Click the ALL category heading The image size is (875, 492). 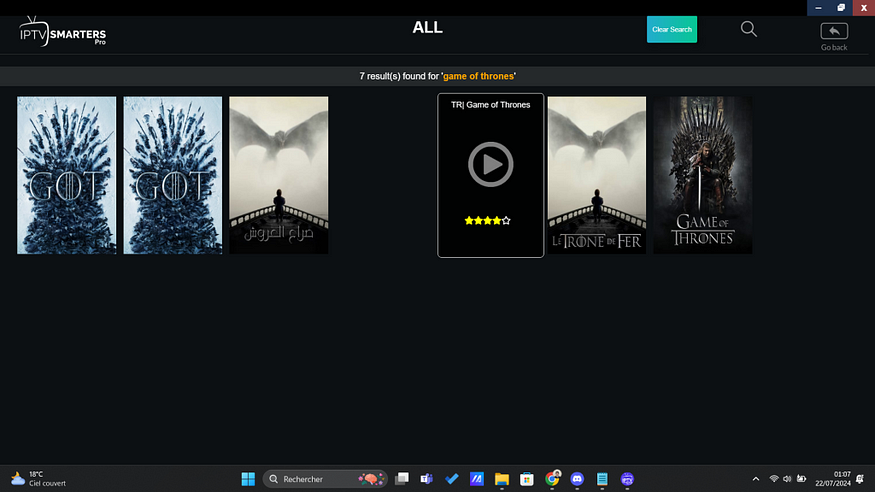[427, 27]
